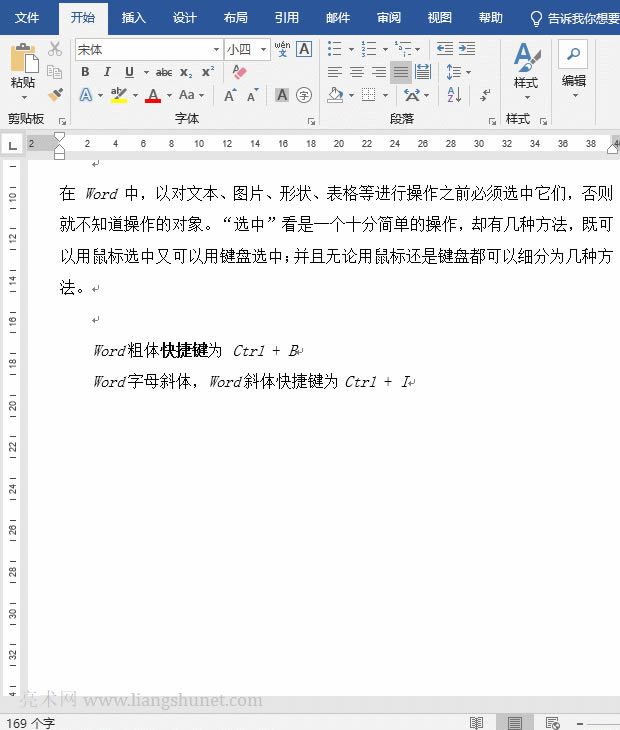Screen dimensions: 620x730
Task: Open the underline style dropdown arrow
Action: point(146,72)
